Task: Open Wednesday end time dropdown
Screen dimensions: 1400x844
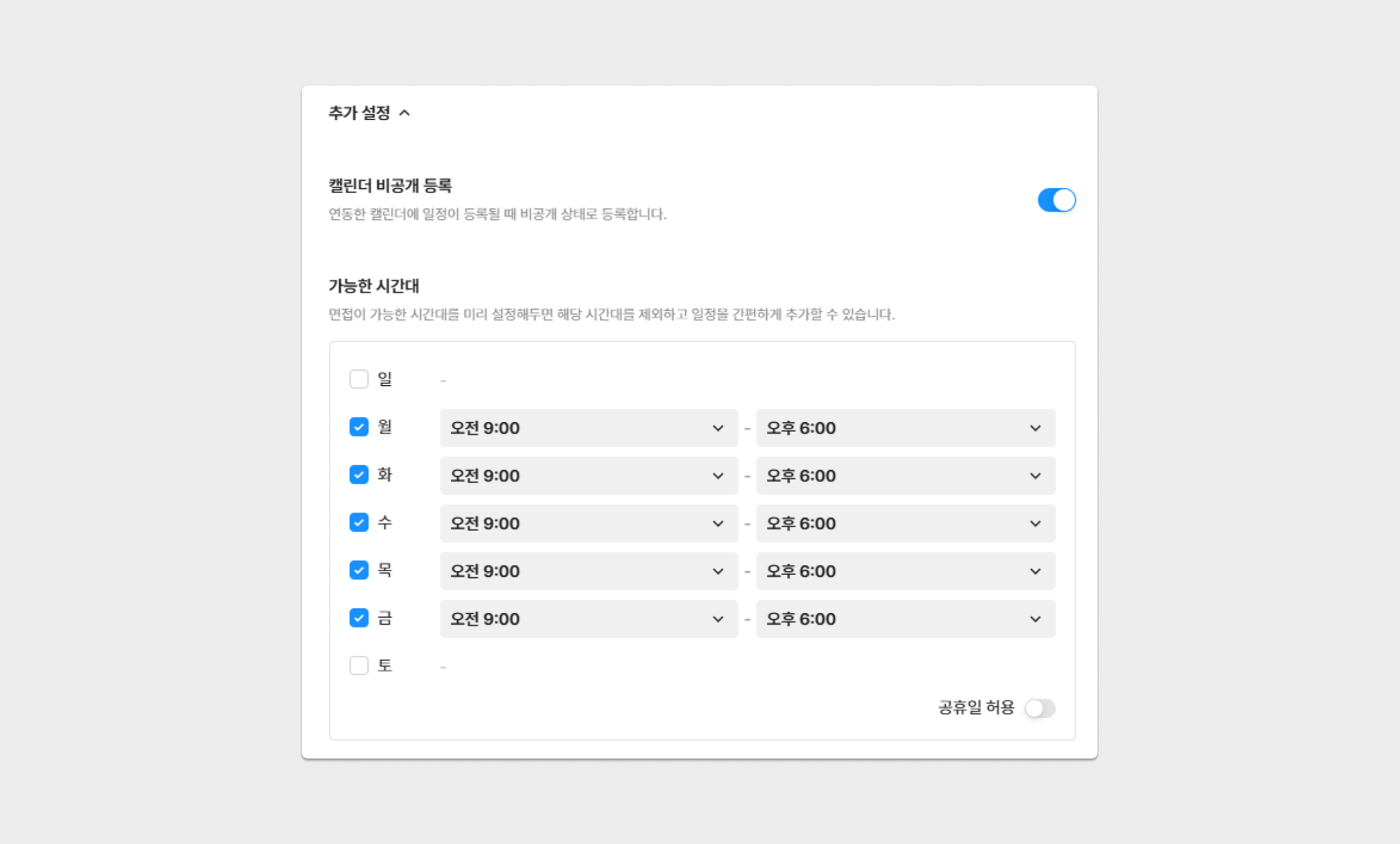Action: (905, 524)
